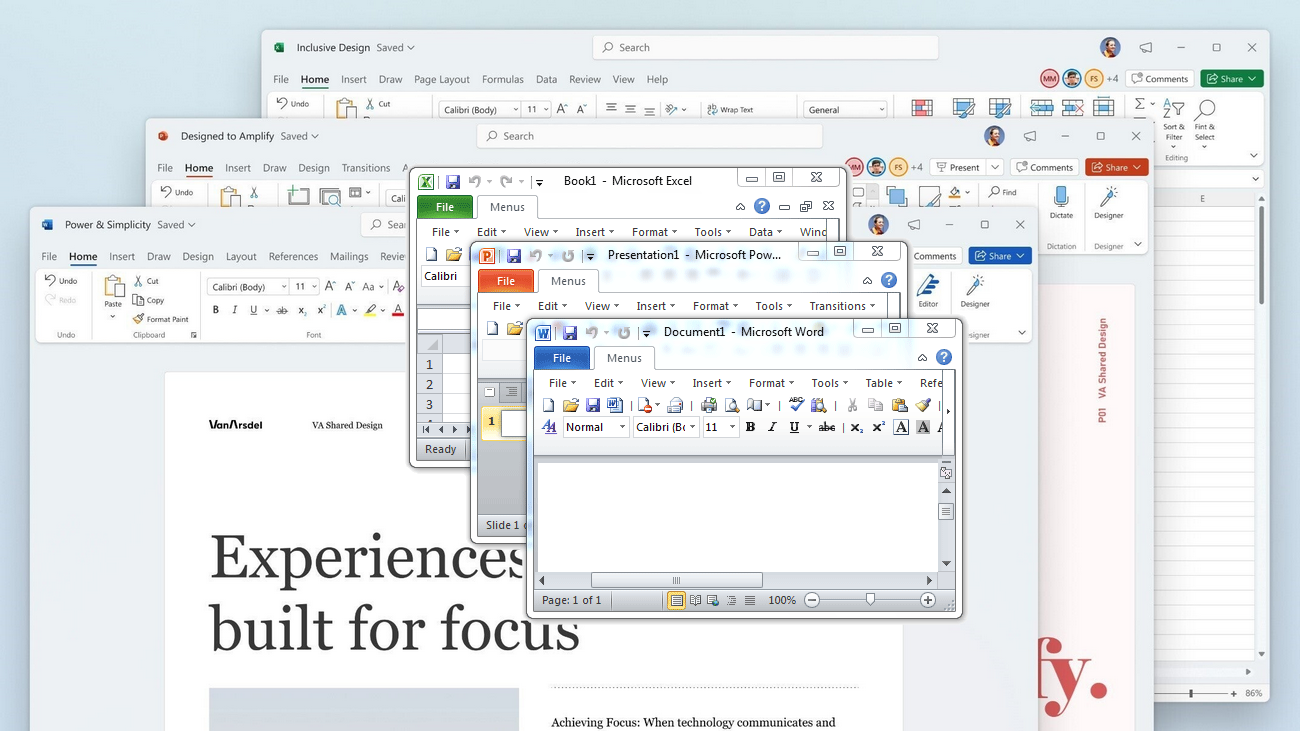Click blue Share button in Power & Simplicity
The image size is (1300, 731).
point(1000,256)
